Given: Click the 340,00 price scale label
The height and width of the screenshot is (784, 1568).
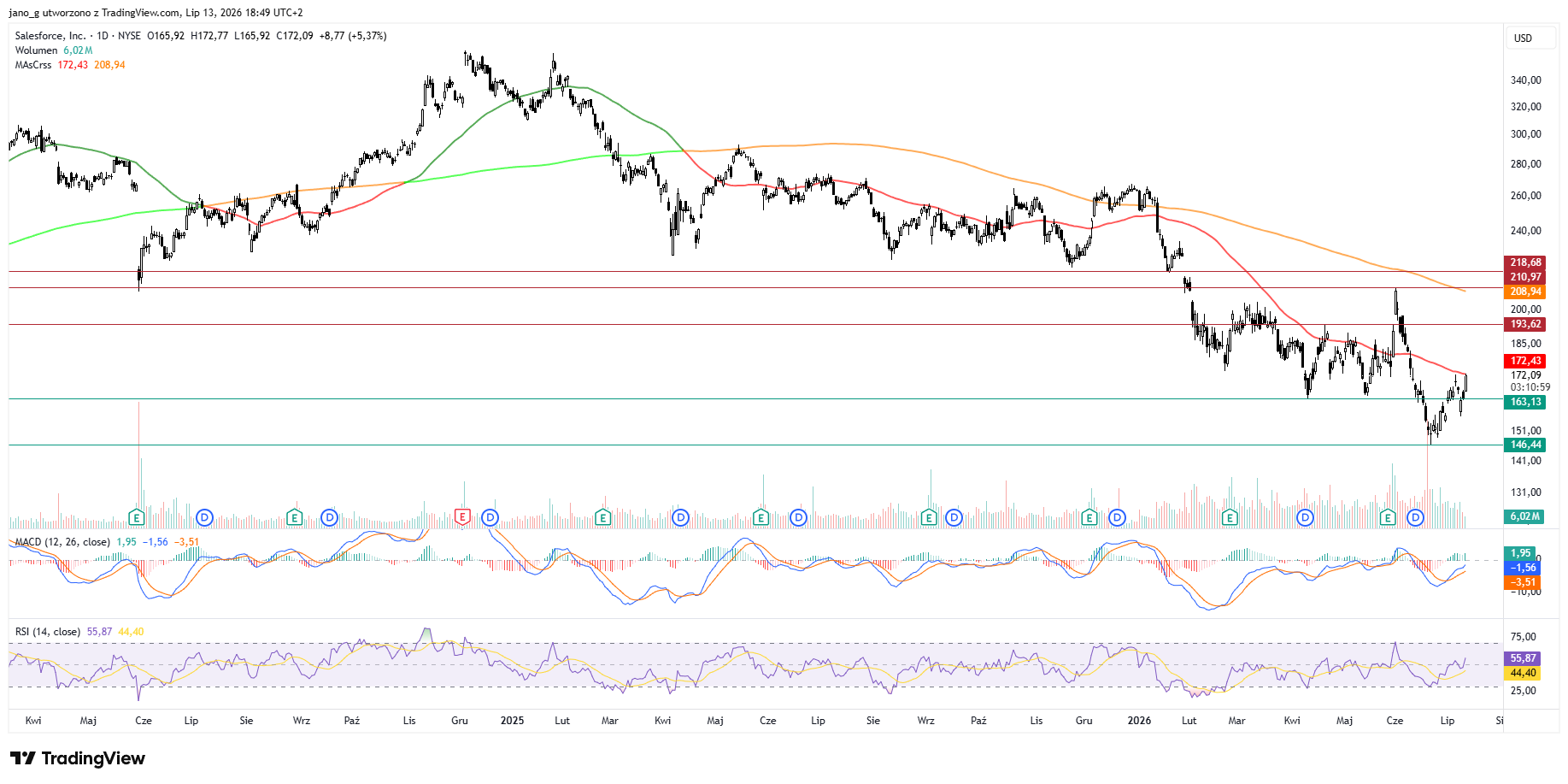Looking at the screenshot, I should (x=1525, y=80).
